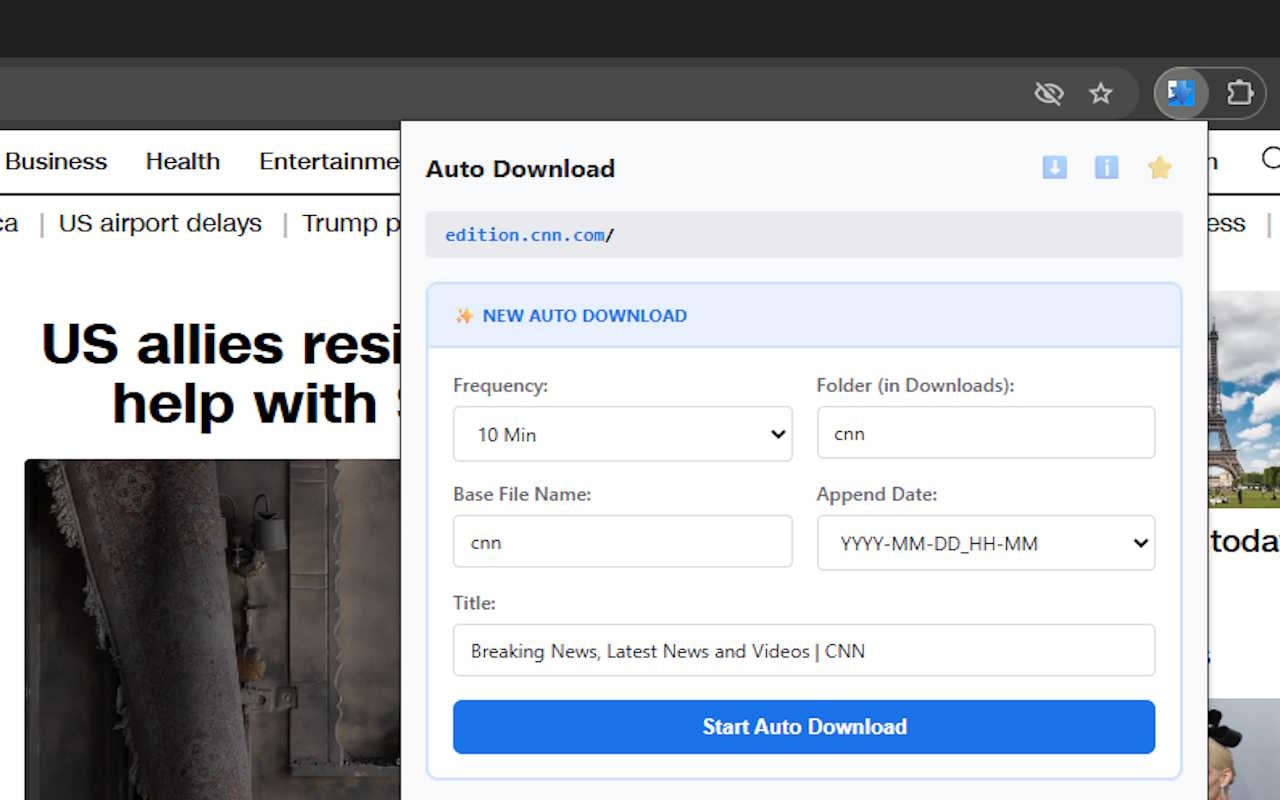Click the Auto Download extension icon in toolbar
This screenshot has height=800, width=1280.
tap(1181, 94)
